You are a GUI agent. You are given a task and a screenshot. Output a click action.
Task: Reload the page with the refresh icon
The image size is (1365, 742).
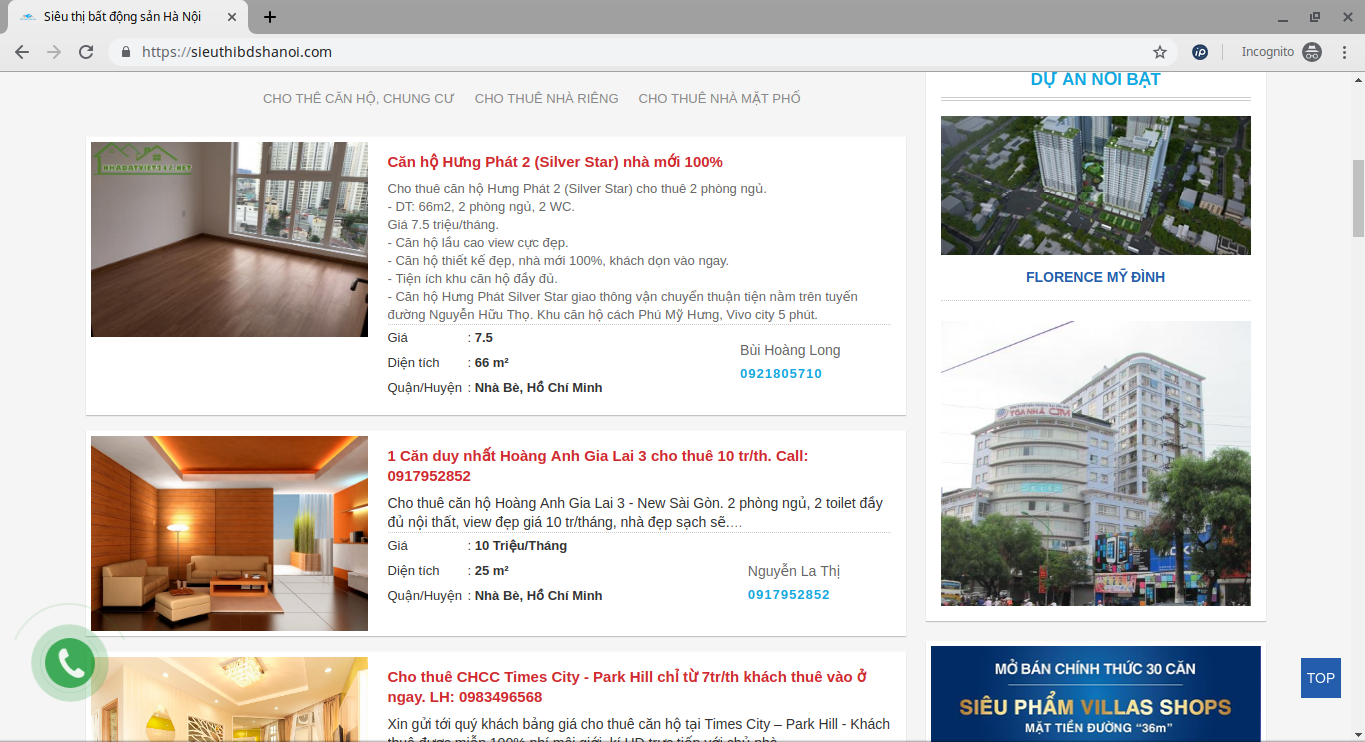86,52
